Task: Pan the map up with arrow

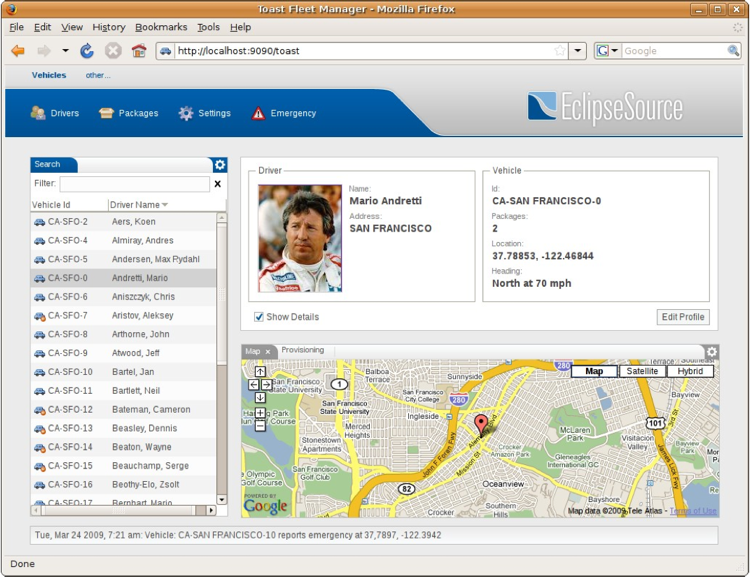Action: point(260,371)
